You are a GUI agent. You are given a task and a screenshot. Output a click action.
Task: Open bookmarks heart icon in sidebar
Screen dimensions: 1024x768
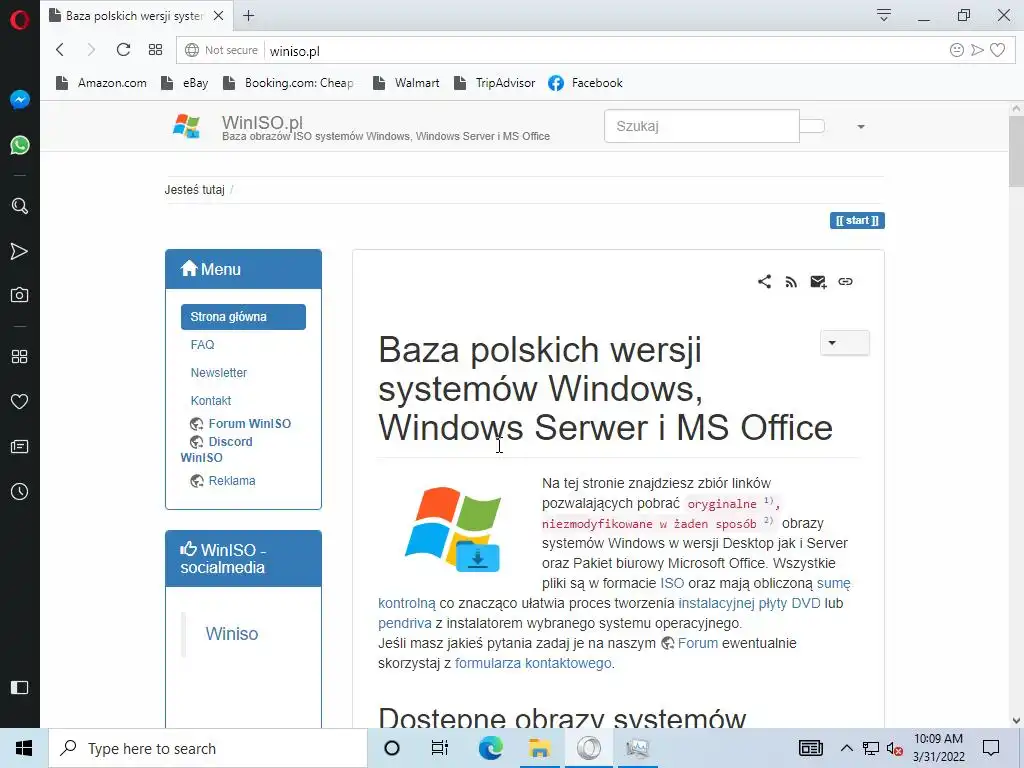point(20,402)
